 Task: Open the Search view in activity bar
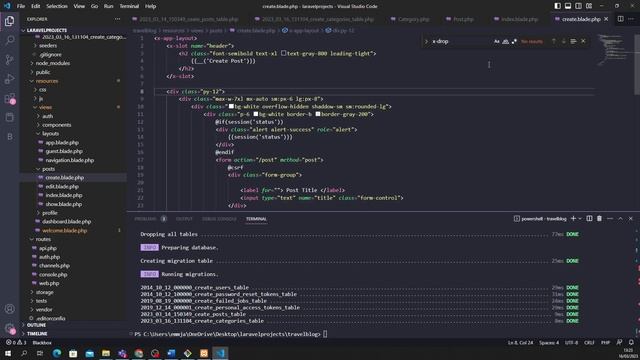pyautogui.click(x=9, y=40)
